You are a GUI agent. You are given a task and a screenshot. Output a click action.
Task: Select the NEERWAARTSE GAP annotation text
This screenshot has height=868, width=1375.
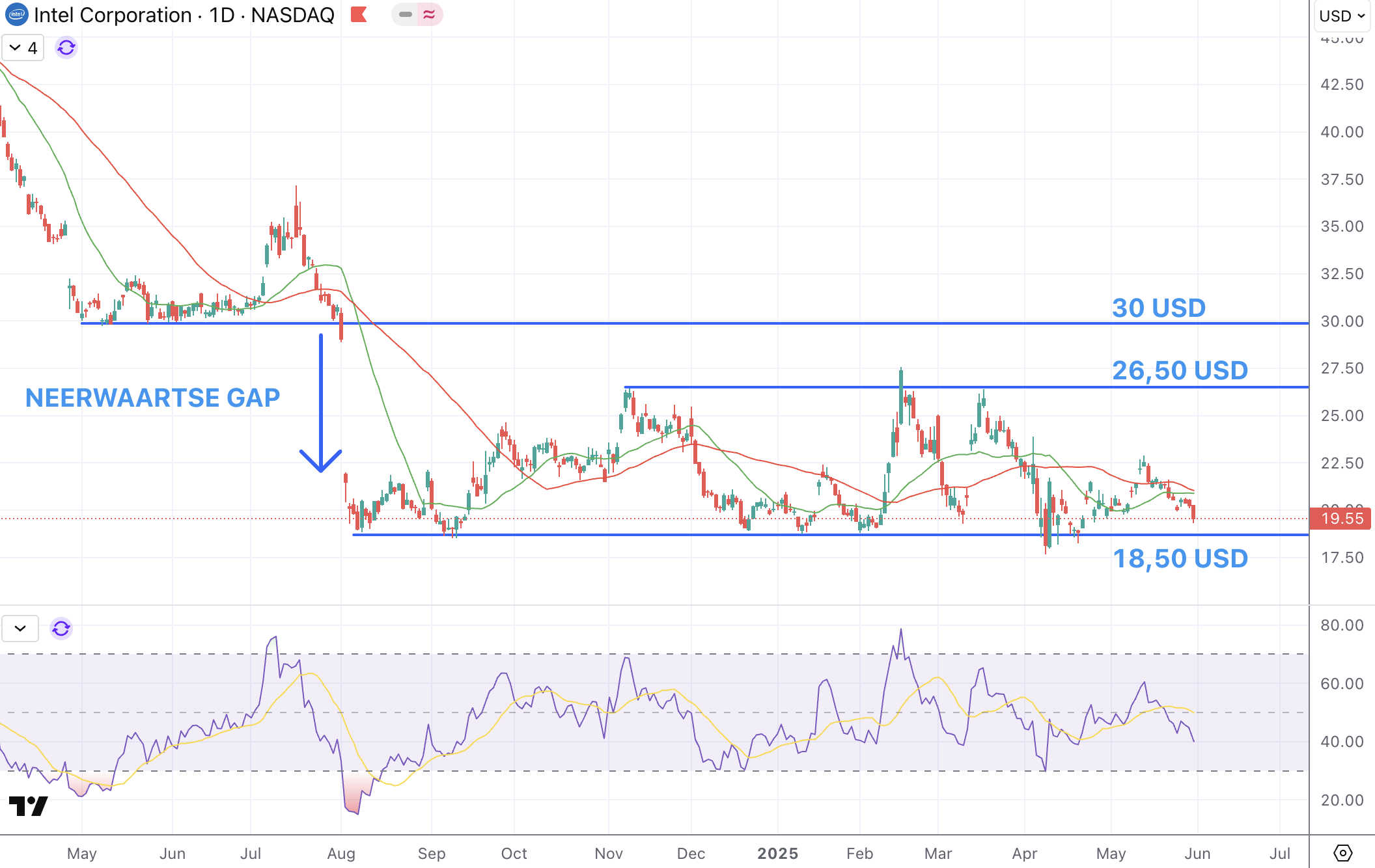(x=152, y=398)
